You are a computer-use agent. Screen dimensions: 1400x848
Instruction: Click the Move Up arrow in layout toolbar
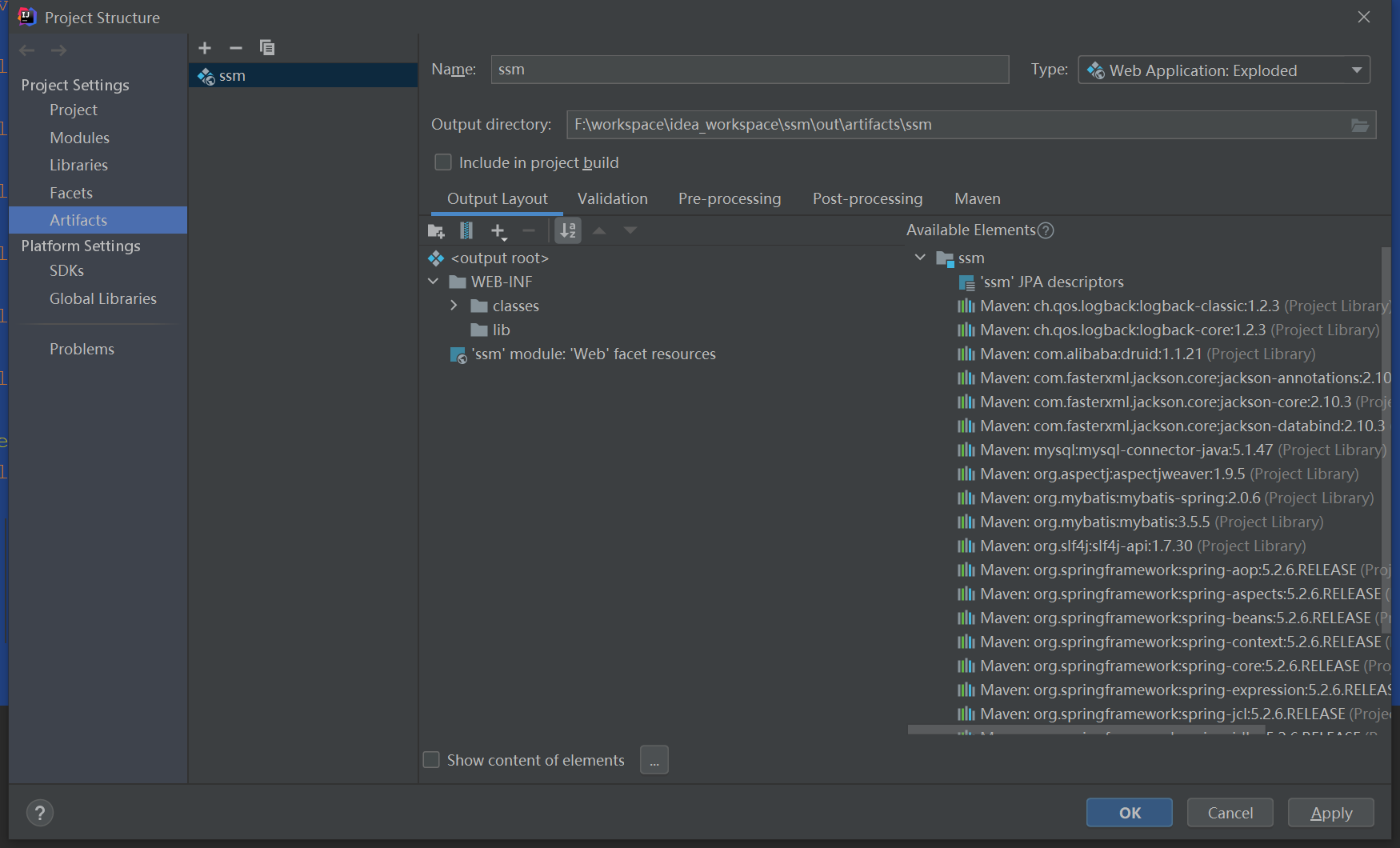click(599, 230)
